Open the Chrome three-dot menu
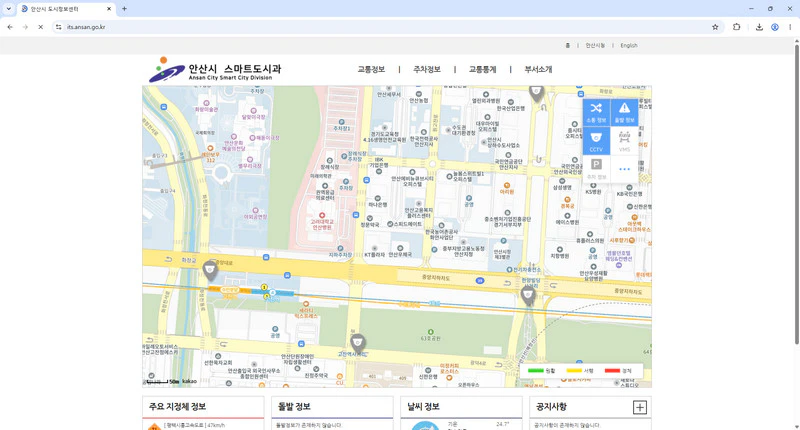The image size is (800, 430). coord(790,27)
